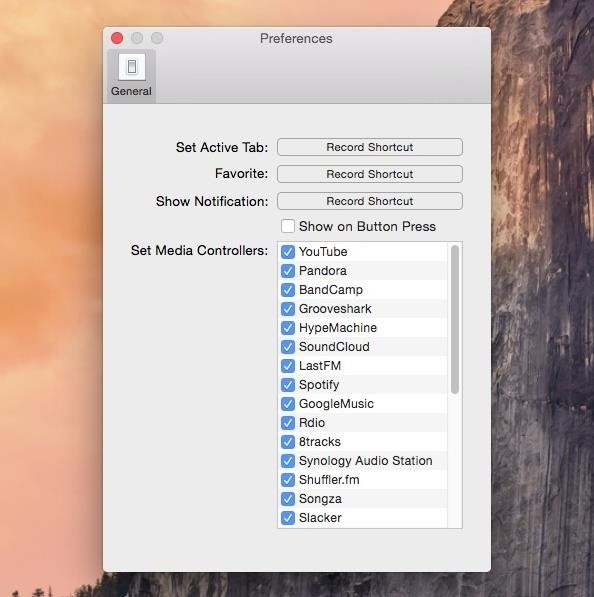Image resolution: width=594 pixels, height=597 pixels.
Task: Select the General tab label
Action: [x=131, y=91]
